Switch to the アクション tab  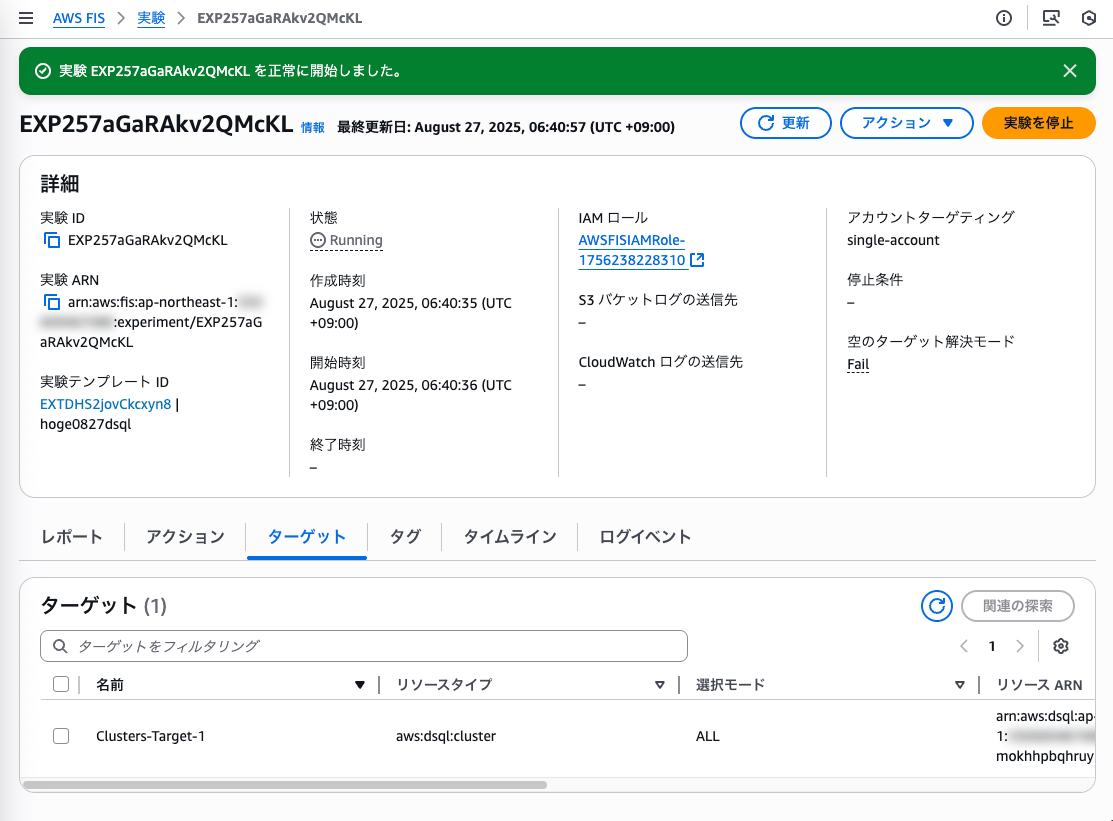(185, 537)
